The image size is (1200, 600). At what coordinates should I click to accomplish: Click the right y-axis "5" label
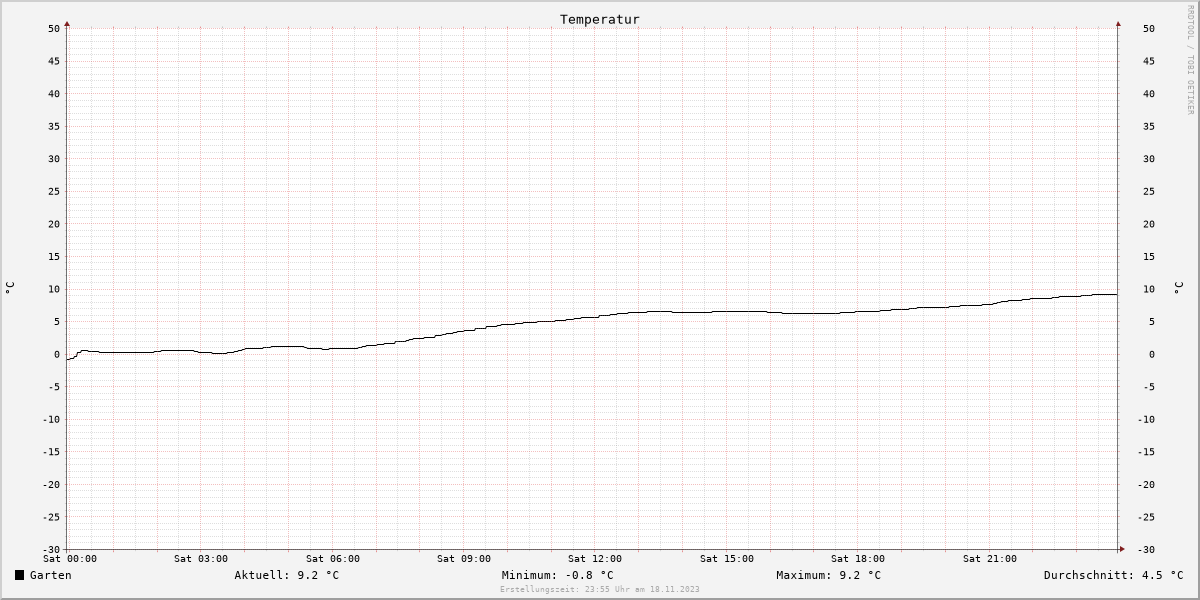pos(1152,321)
